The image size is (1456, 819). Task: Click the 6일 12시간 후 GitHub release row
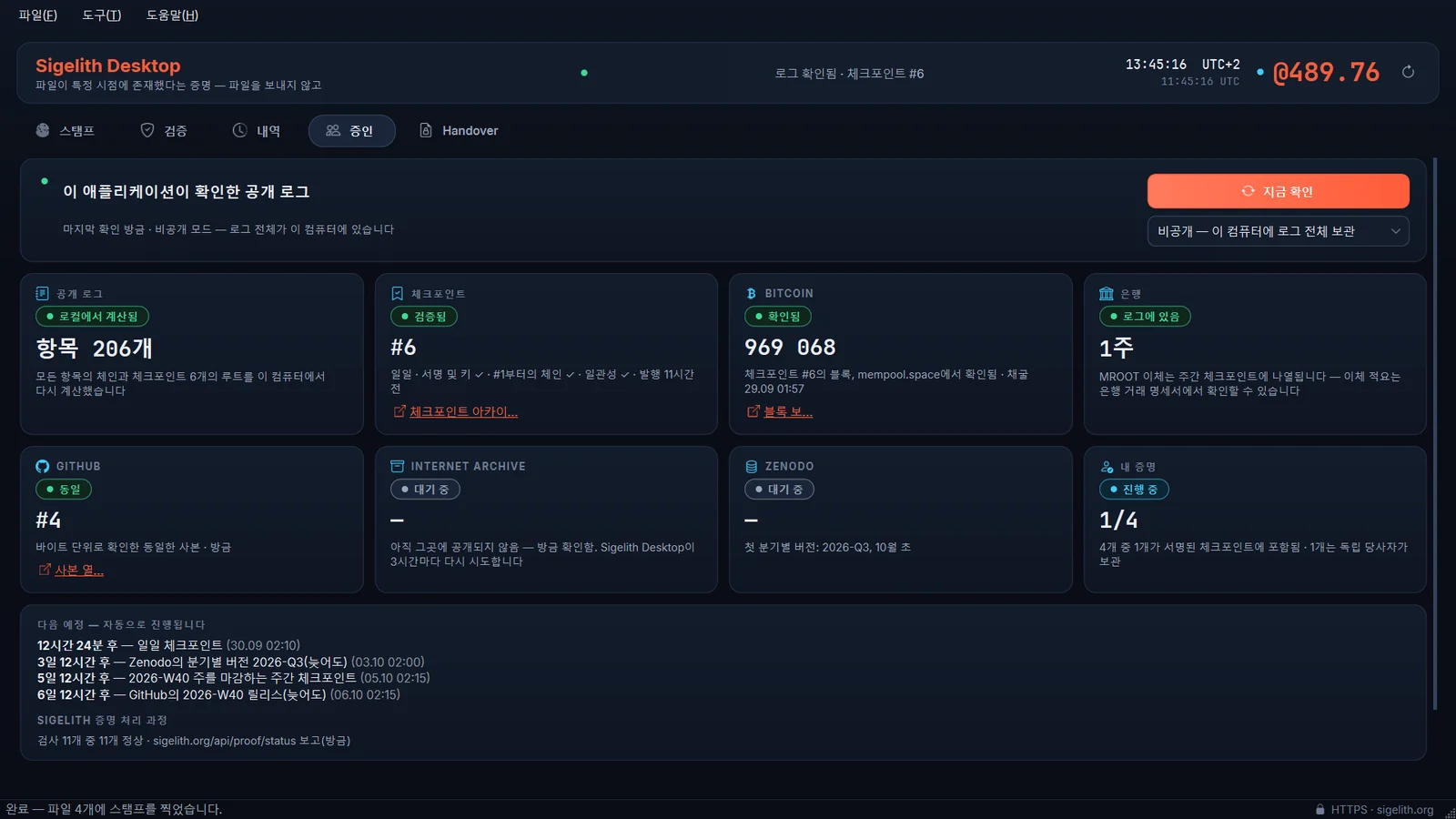(x=218, y=694)
